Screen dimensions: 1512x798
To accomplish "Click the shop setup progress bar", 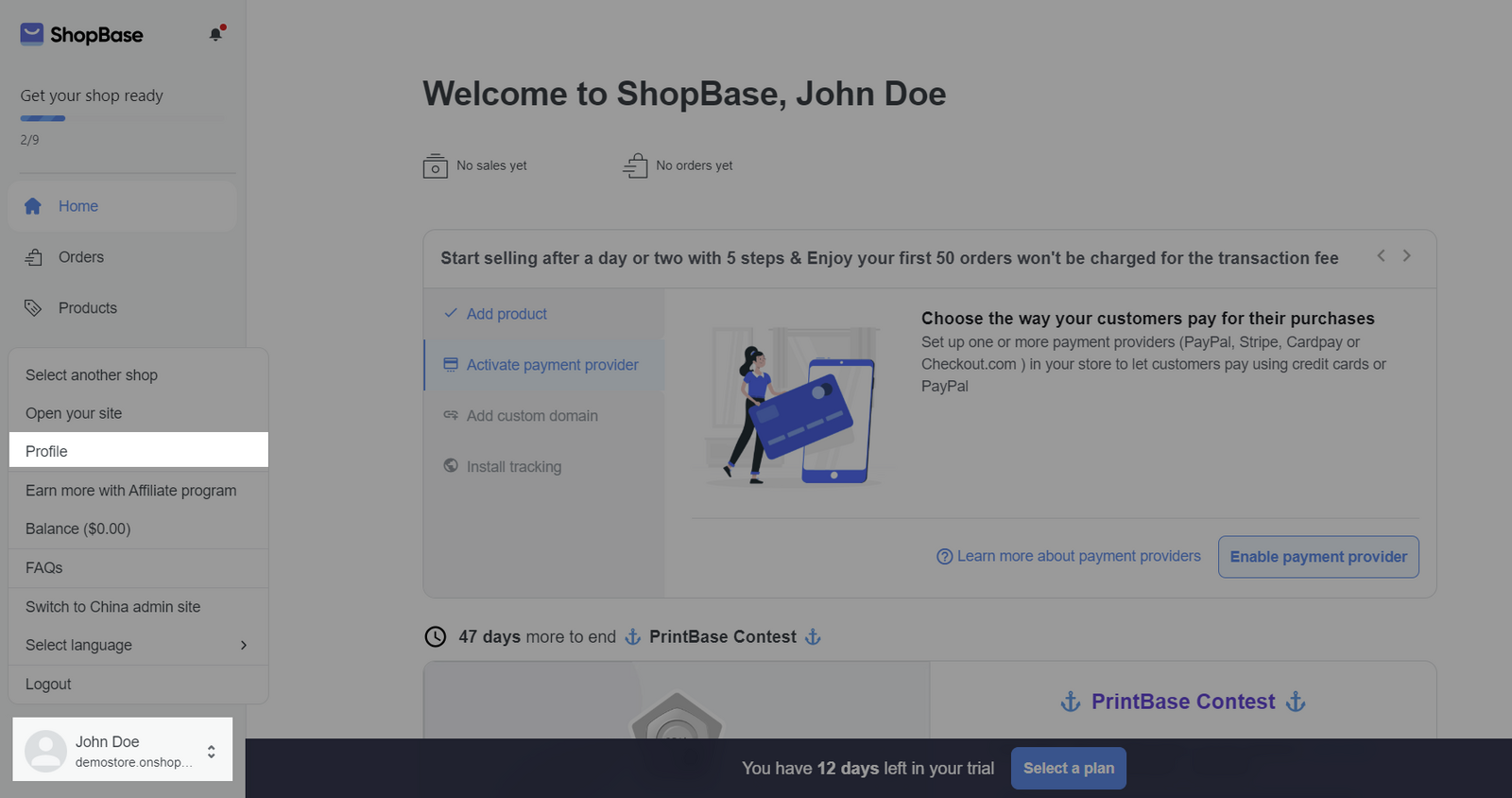I will 123,118.
